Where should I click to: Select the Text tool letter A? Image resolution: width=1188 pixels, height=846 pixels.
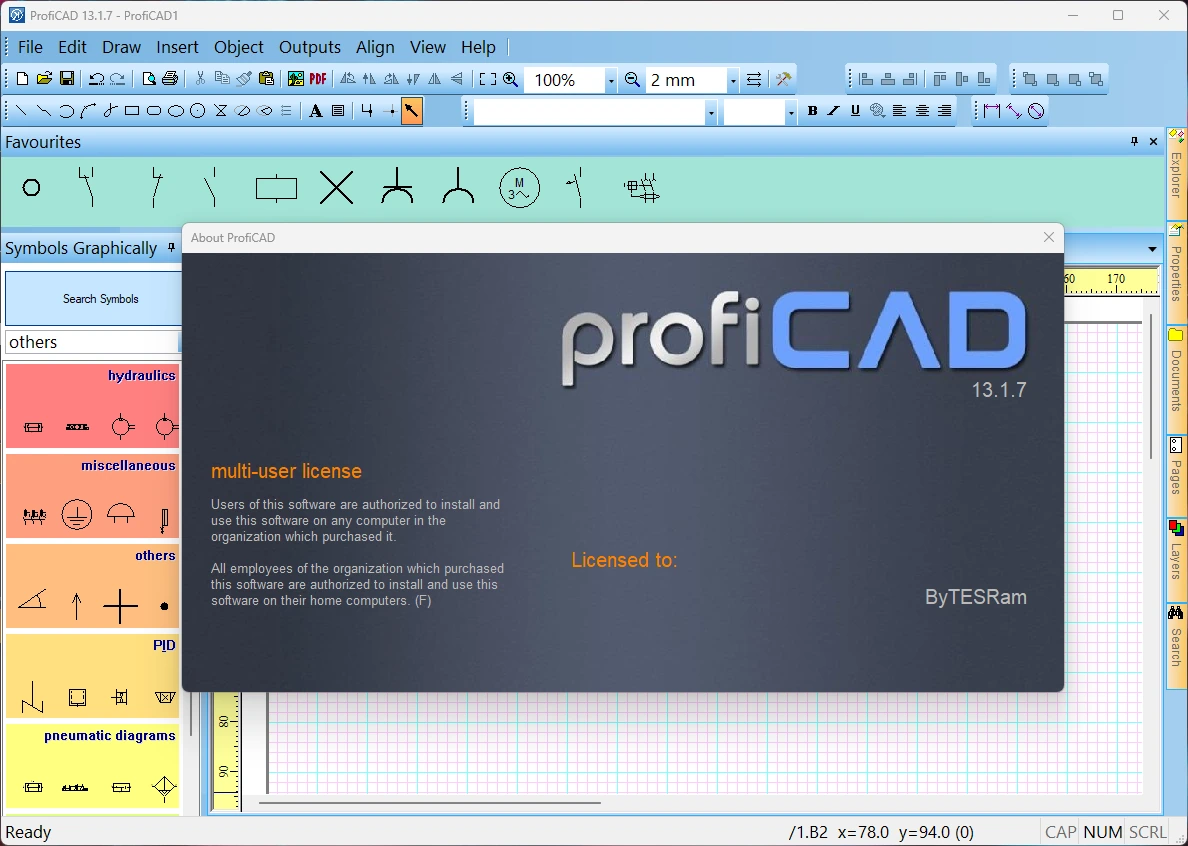316,111
